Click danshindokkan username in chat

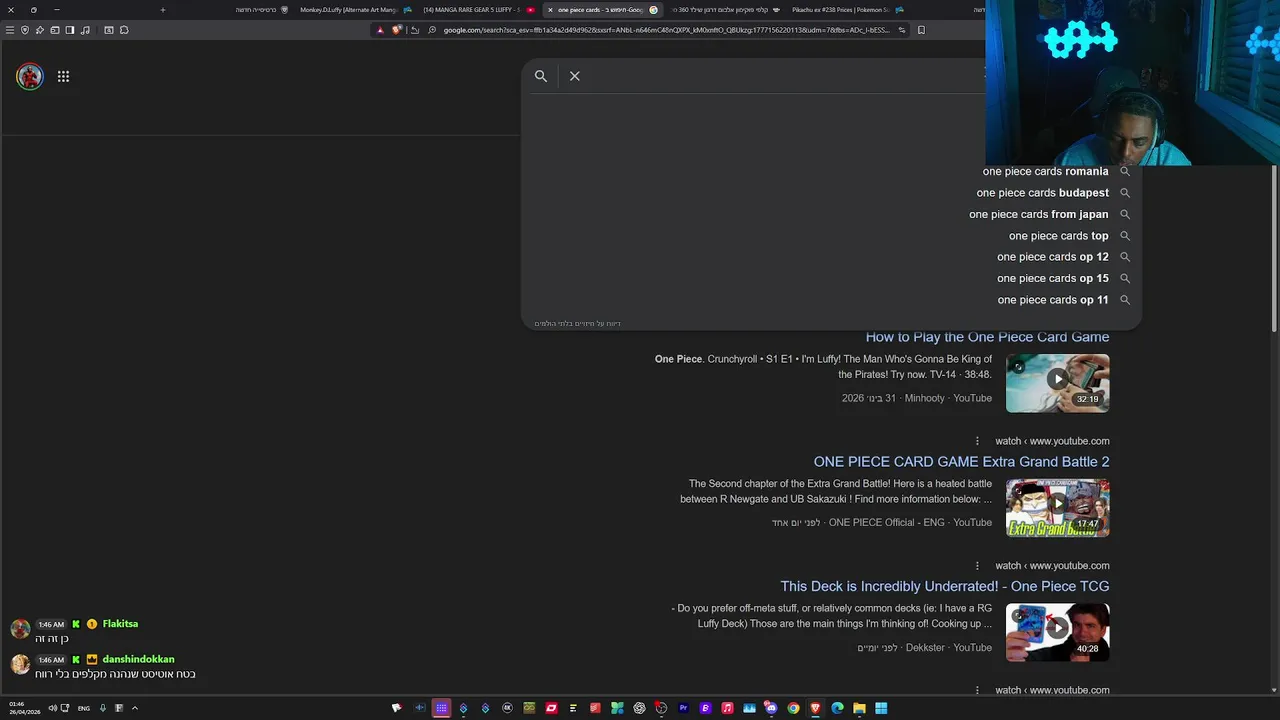(x=138, y=660)
